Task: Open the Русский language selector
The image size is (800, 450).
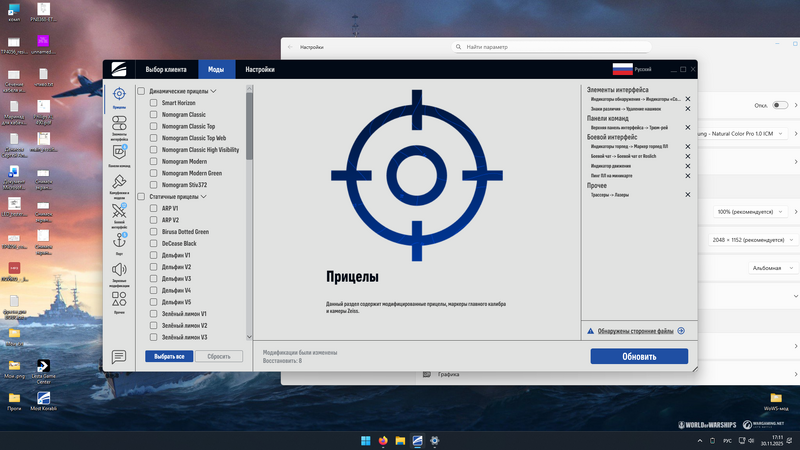Action: [x=634, y=69]
